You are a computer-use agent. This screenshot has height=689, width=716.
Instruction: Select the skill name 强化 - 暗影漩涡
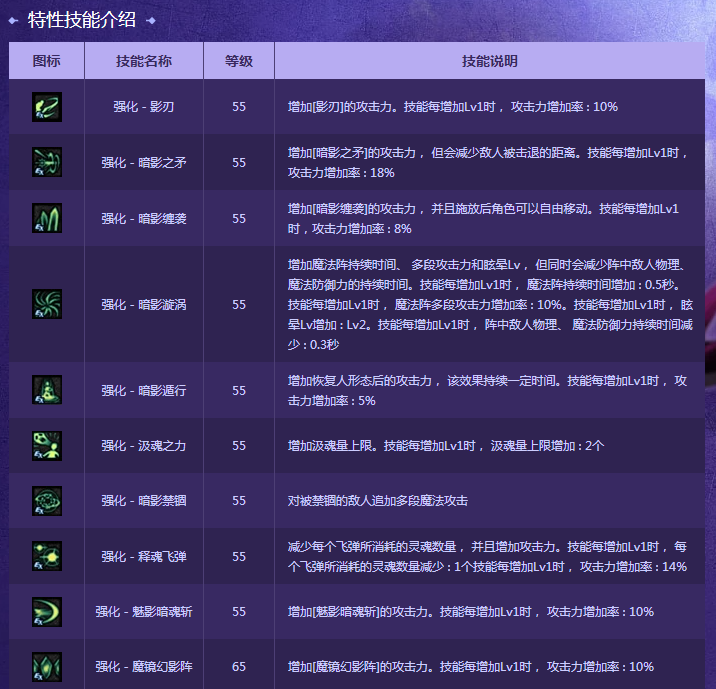pyautogui.click(x=144, y=305)
